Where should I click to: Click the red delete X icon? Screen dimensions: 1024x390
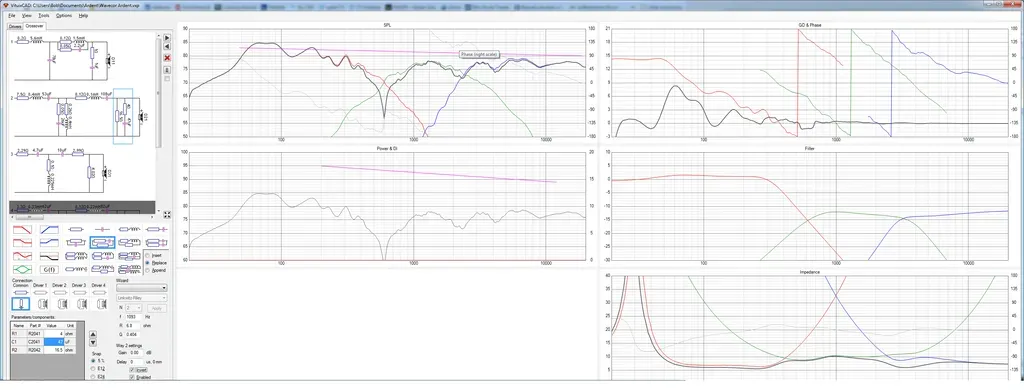pos(167,58)
